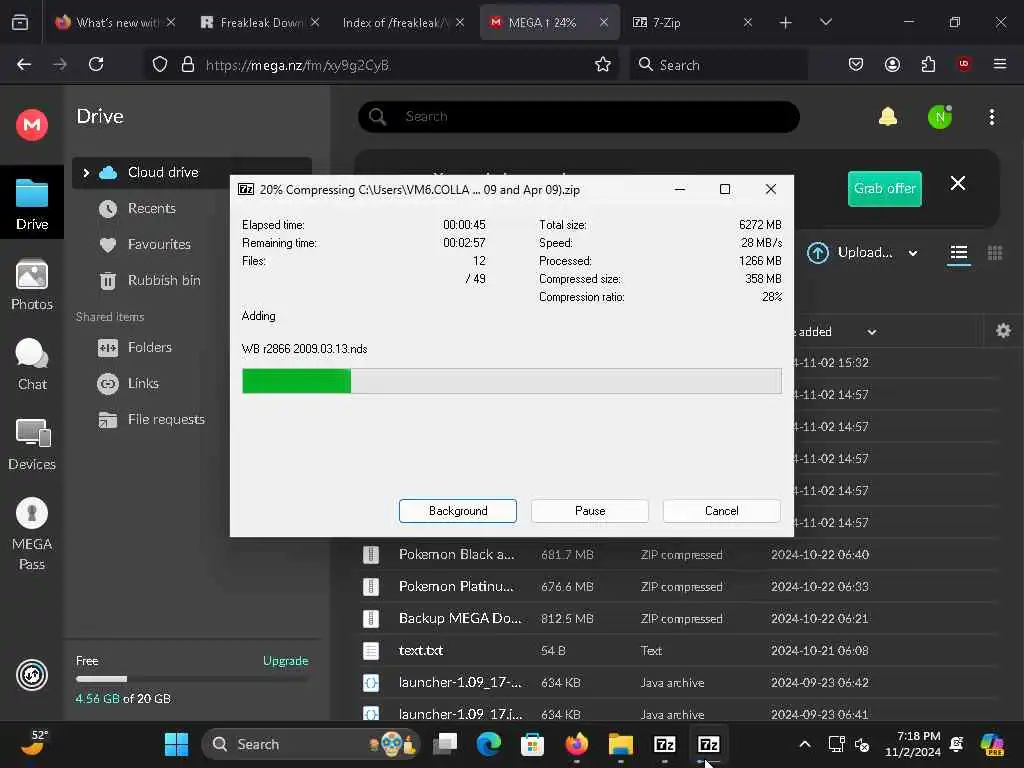1024x768 pixels.
Task: Click the Upgrade storage link
Action: point(285,661)
